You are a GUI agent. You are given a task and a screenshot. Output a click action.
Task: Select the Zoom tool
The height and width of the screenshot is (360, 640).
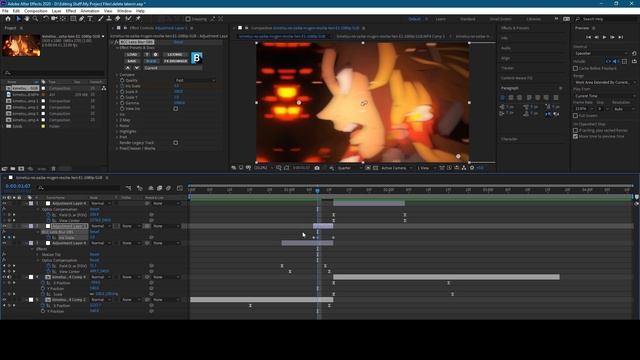[x=36, y=19]
